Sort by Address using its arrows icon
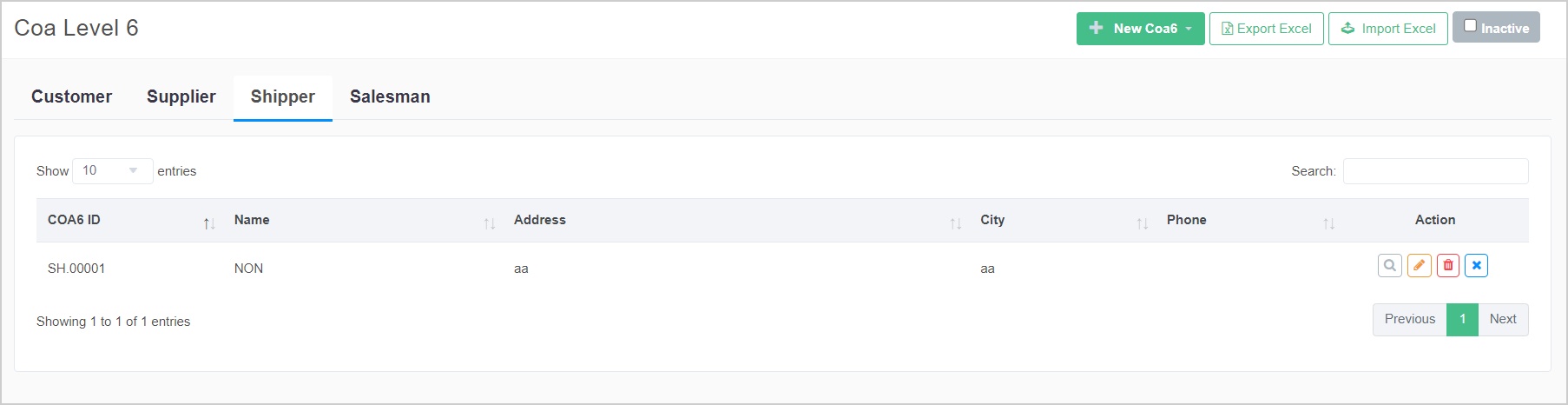The width and height of the screenshot is (1568, 405). point(955,223)
